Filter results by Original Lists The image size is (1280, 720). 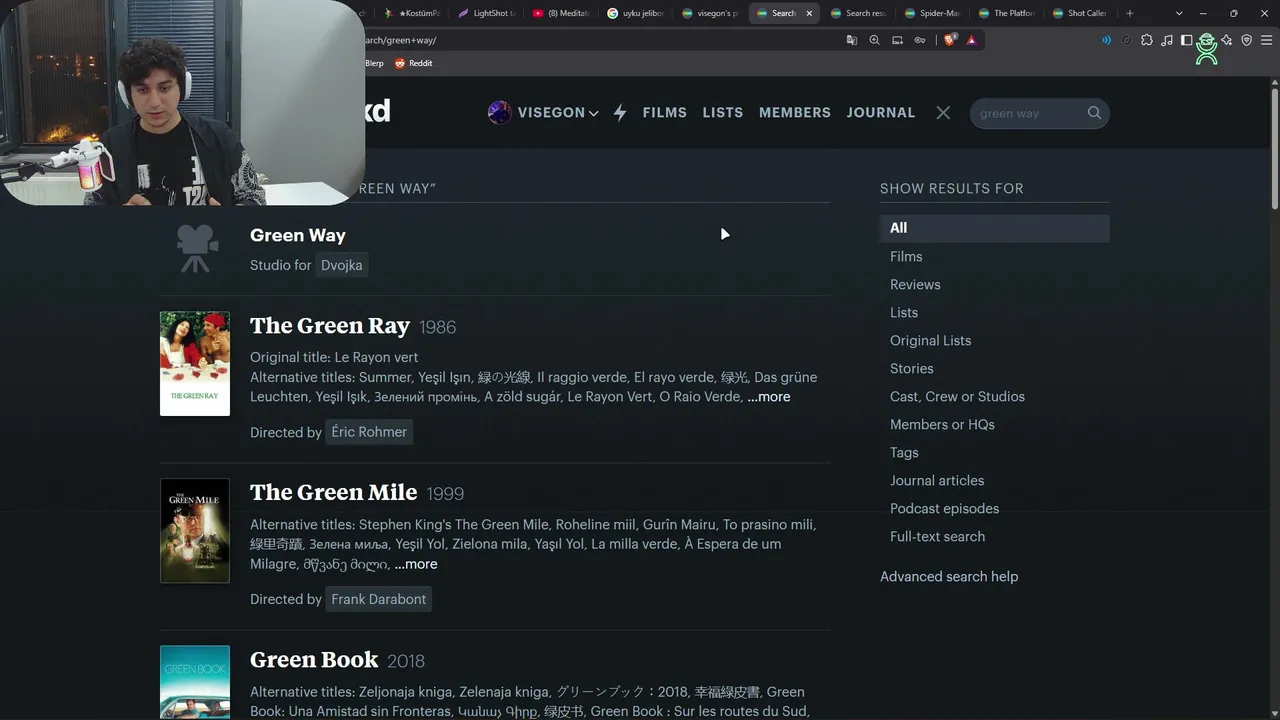930,341
